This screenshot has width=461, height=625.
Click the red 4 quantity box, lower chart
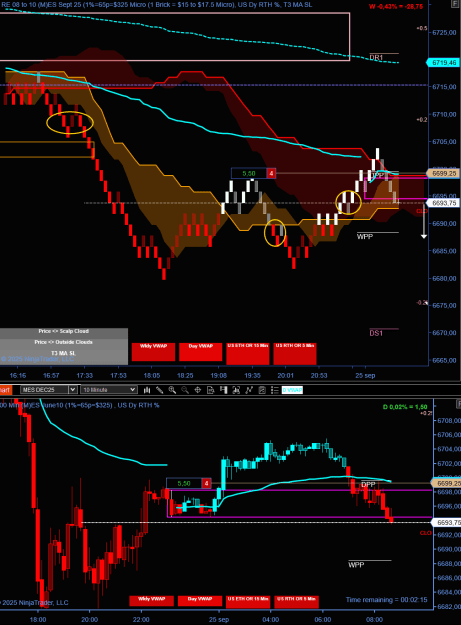(x=206, y=483)
